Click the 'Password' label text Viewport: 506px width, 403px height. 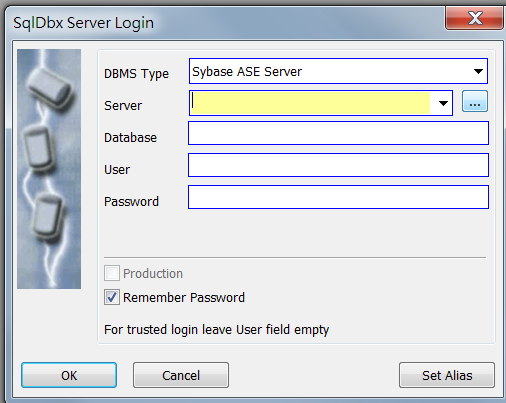pos(131,202)
